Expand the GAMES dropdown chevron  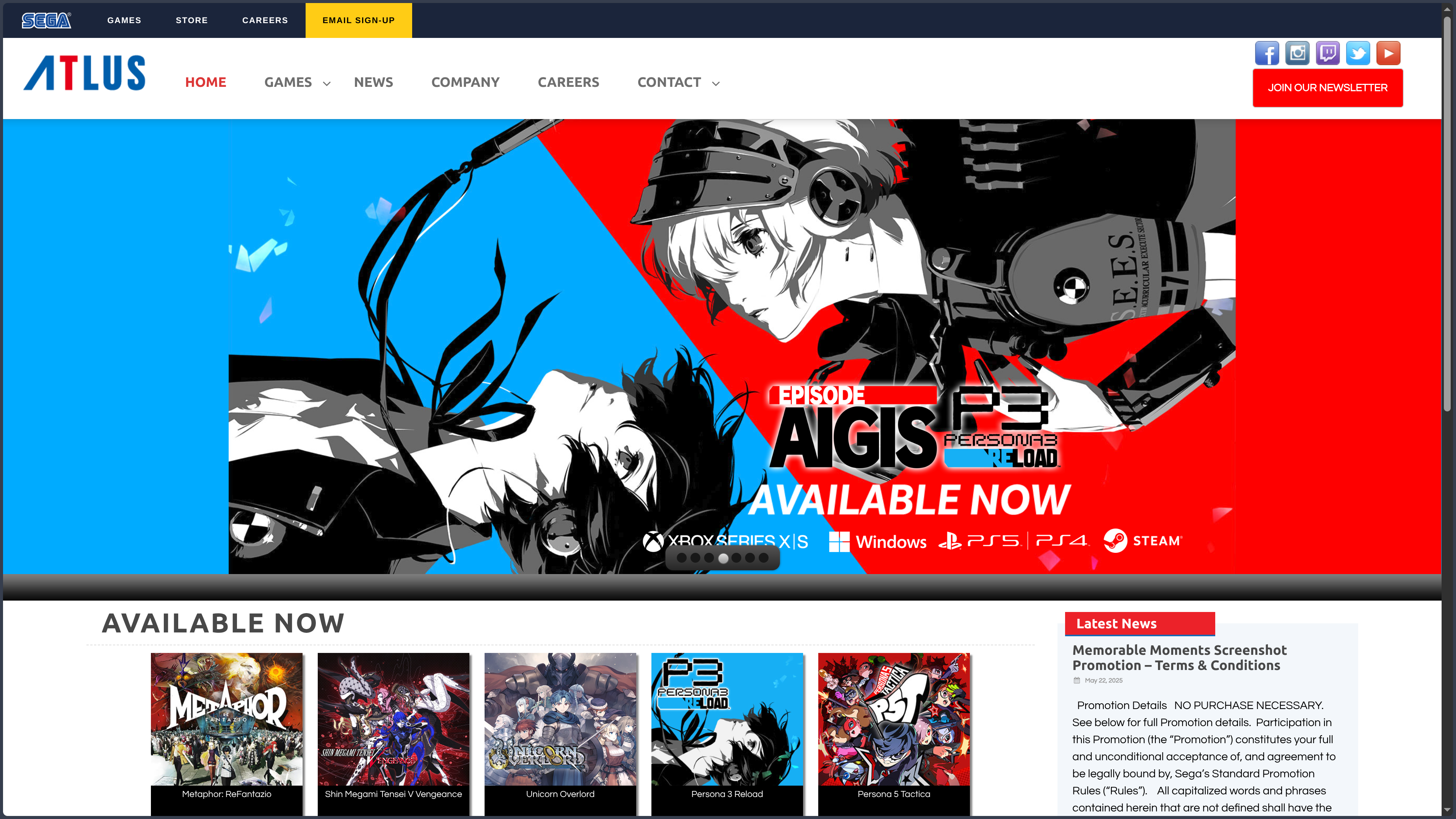pos(327,84)
